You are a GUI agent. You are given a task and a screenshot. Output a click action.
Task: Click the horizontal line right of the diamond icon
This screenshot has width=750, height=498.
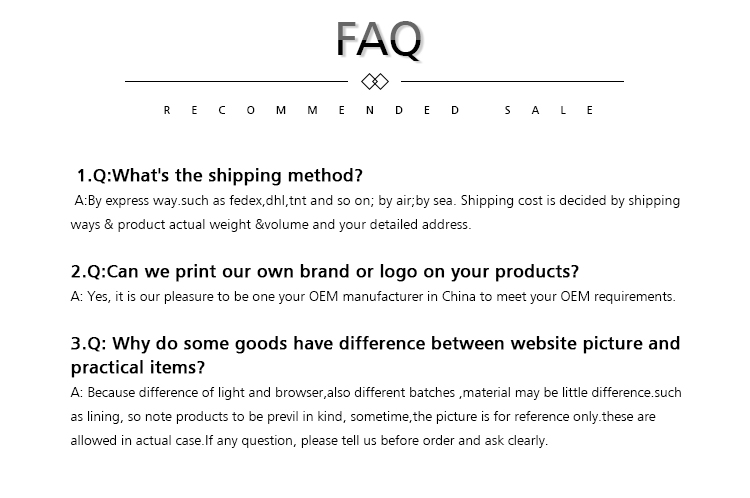[x=512, y=81]
